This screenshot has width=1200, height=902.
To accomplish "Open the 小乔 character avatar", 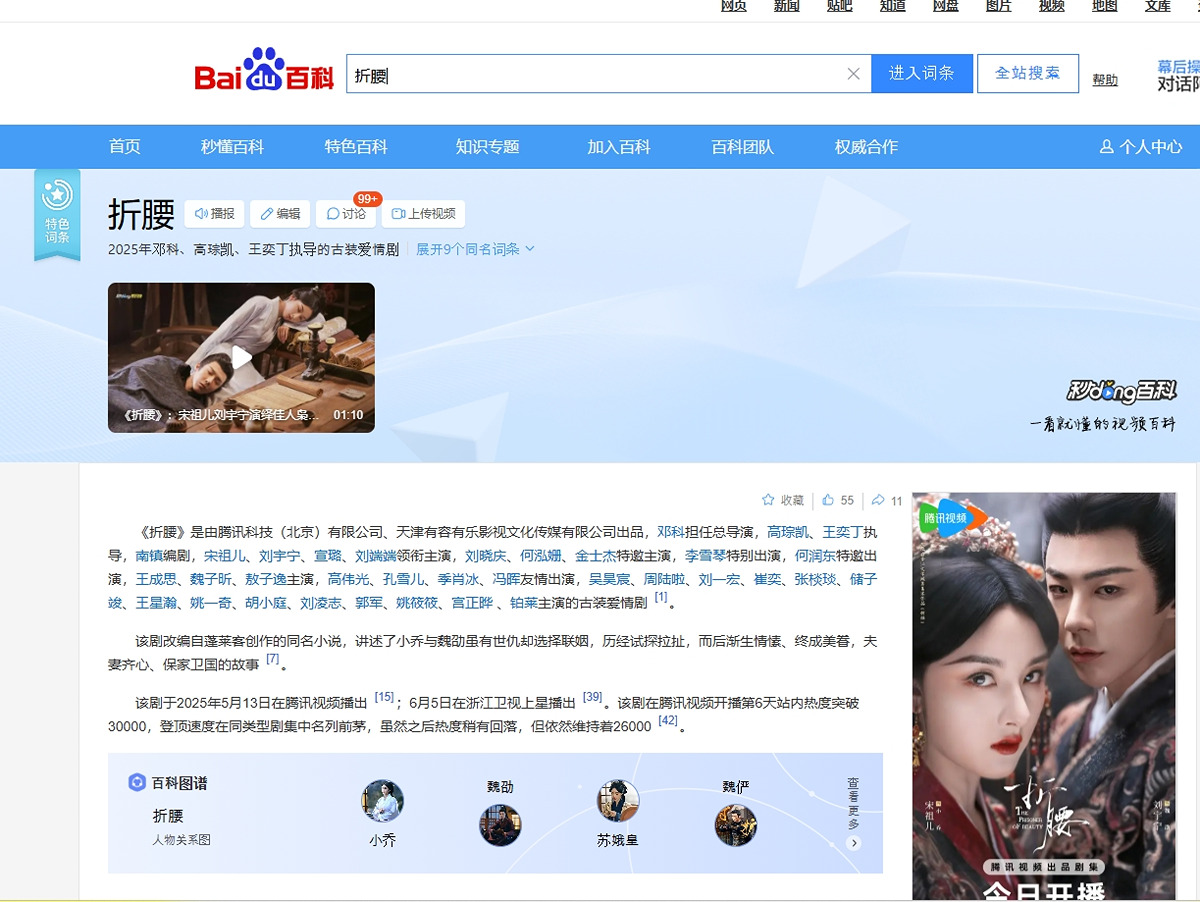I will 382,801.
